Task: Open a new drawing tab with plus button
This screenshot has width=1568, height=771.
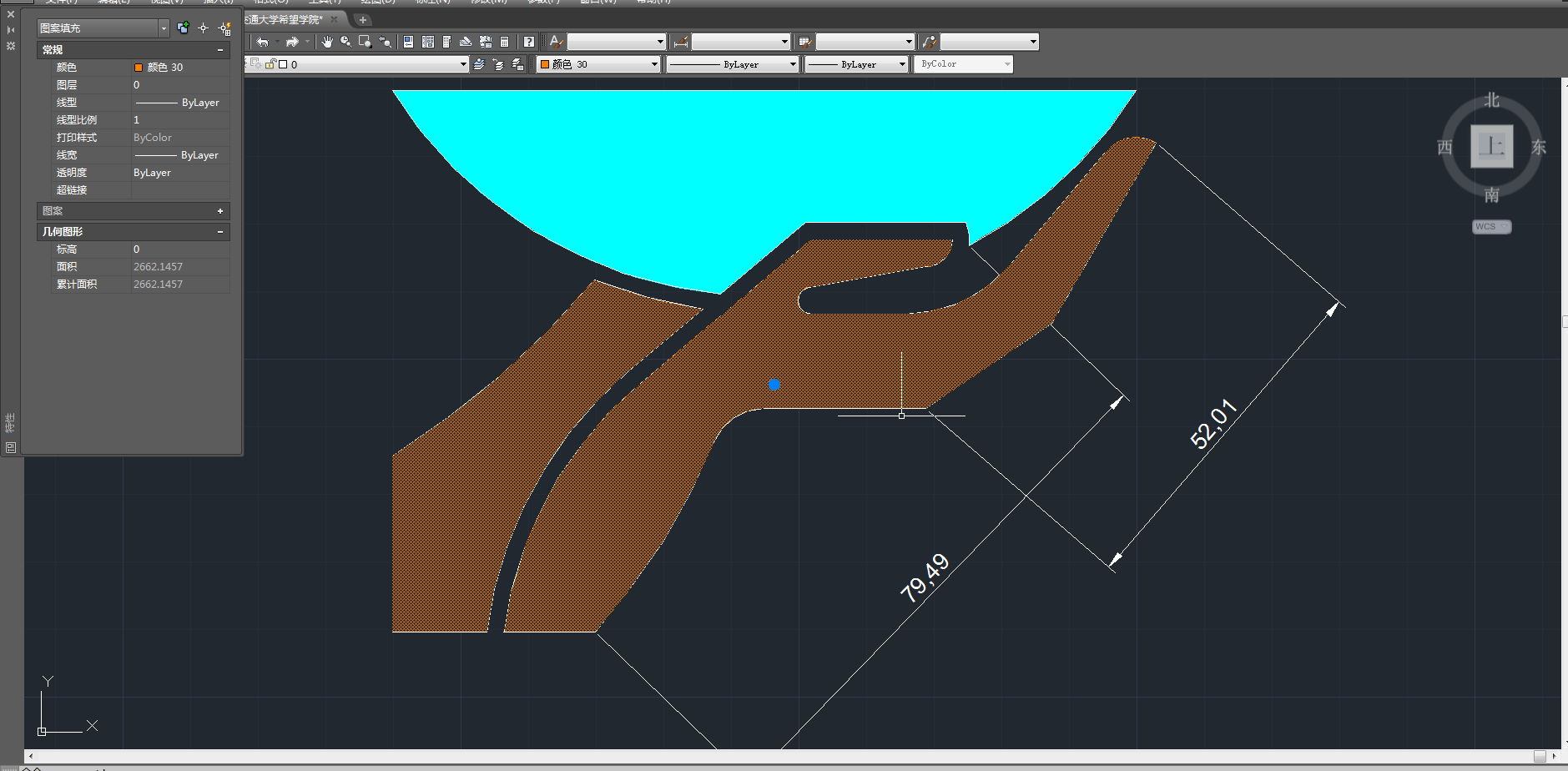Action: pyautogui.click(x=363, y=20)
